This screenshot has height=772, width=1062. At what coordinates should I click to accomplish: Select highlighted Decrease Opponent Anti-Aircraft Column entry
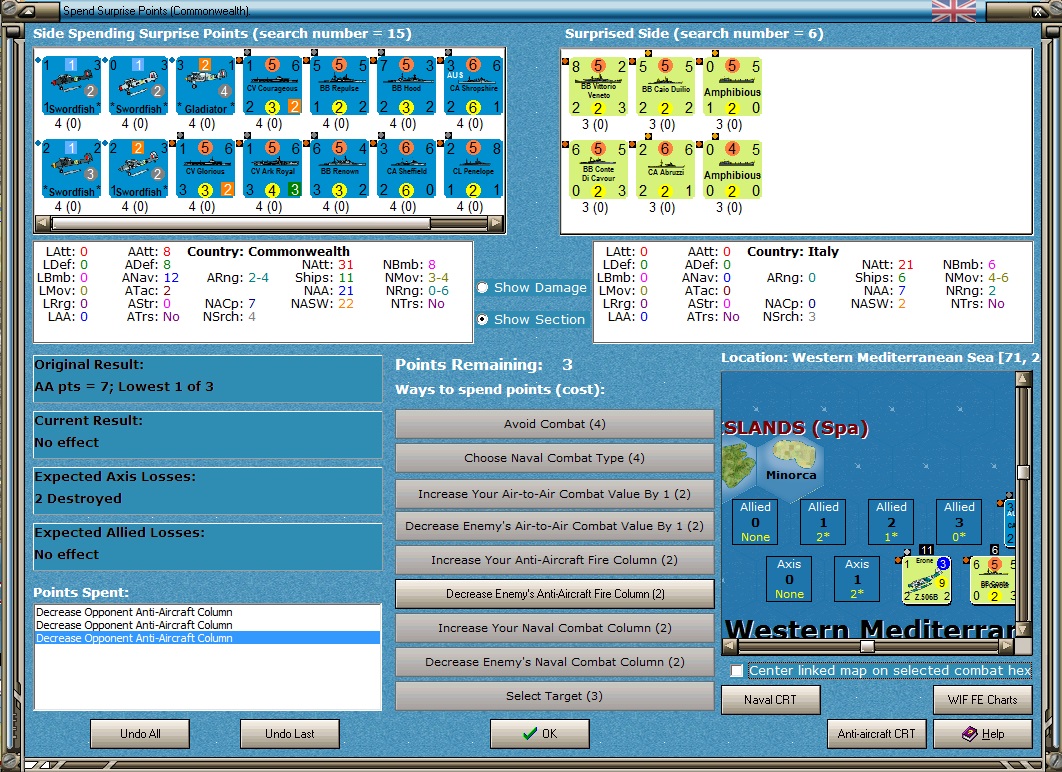207,638
